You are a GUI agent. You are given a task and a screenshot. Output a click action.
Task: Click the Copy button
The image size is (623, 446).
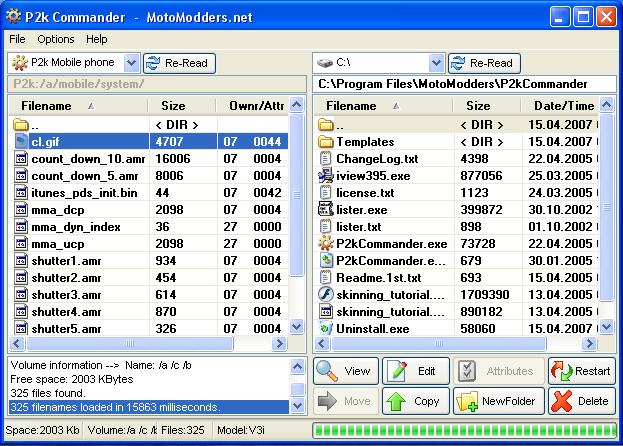click(416, 401)
